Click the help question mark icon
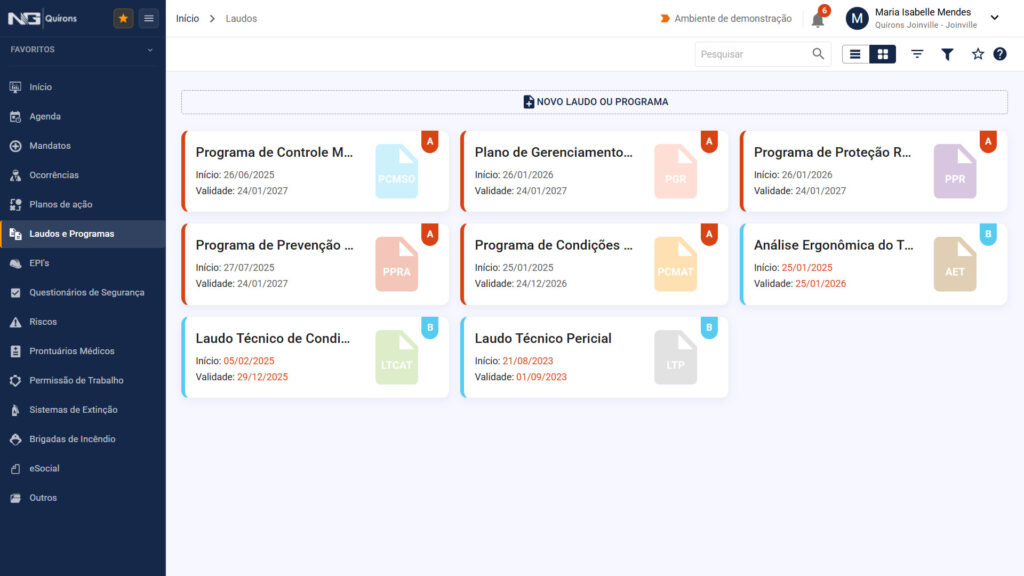Screen dimensions: 1024x576 click(1000, 54)
